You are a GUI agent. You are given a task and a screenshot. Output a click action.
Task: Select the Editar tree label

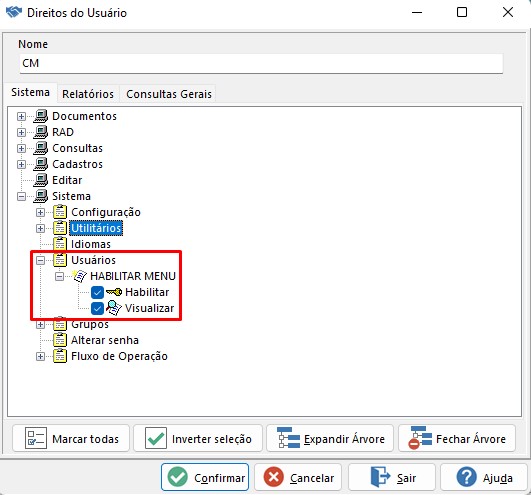(67, 180)
